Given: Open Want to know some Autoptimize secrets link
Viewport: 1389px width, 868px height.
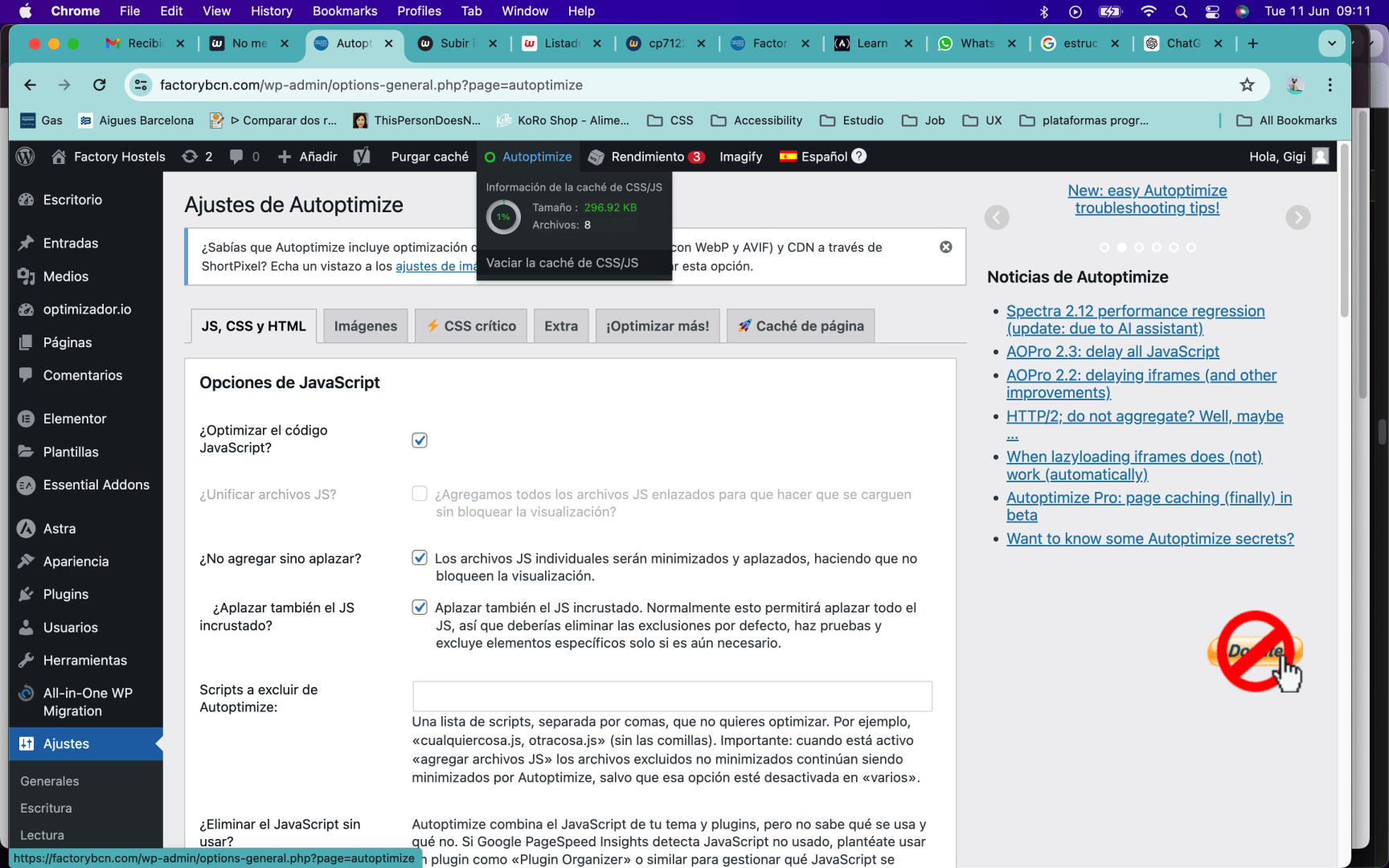Looking at the screenshot, I should pyautogui.click(x=1150, y=539).
